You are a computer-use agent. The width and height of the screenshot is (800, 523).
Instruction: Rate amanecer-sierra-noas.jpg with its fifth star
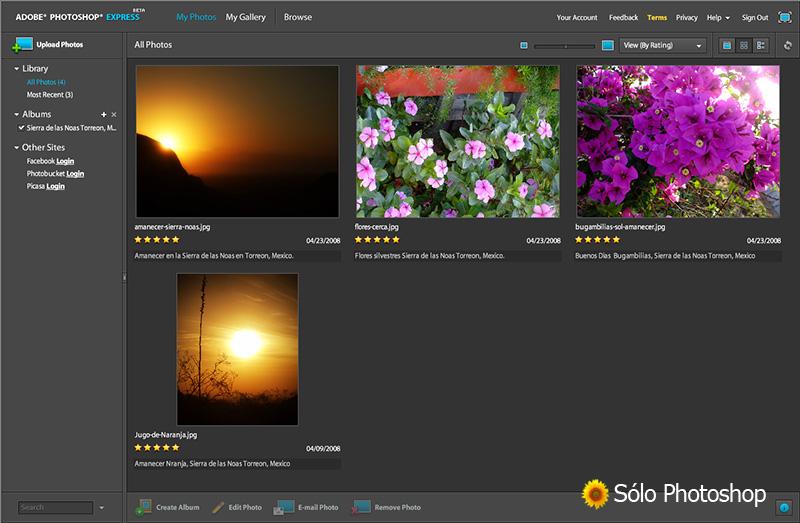coord(176,239)
